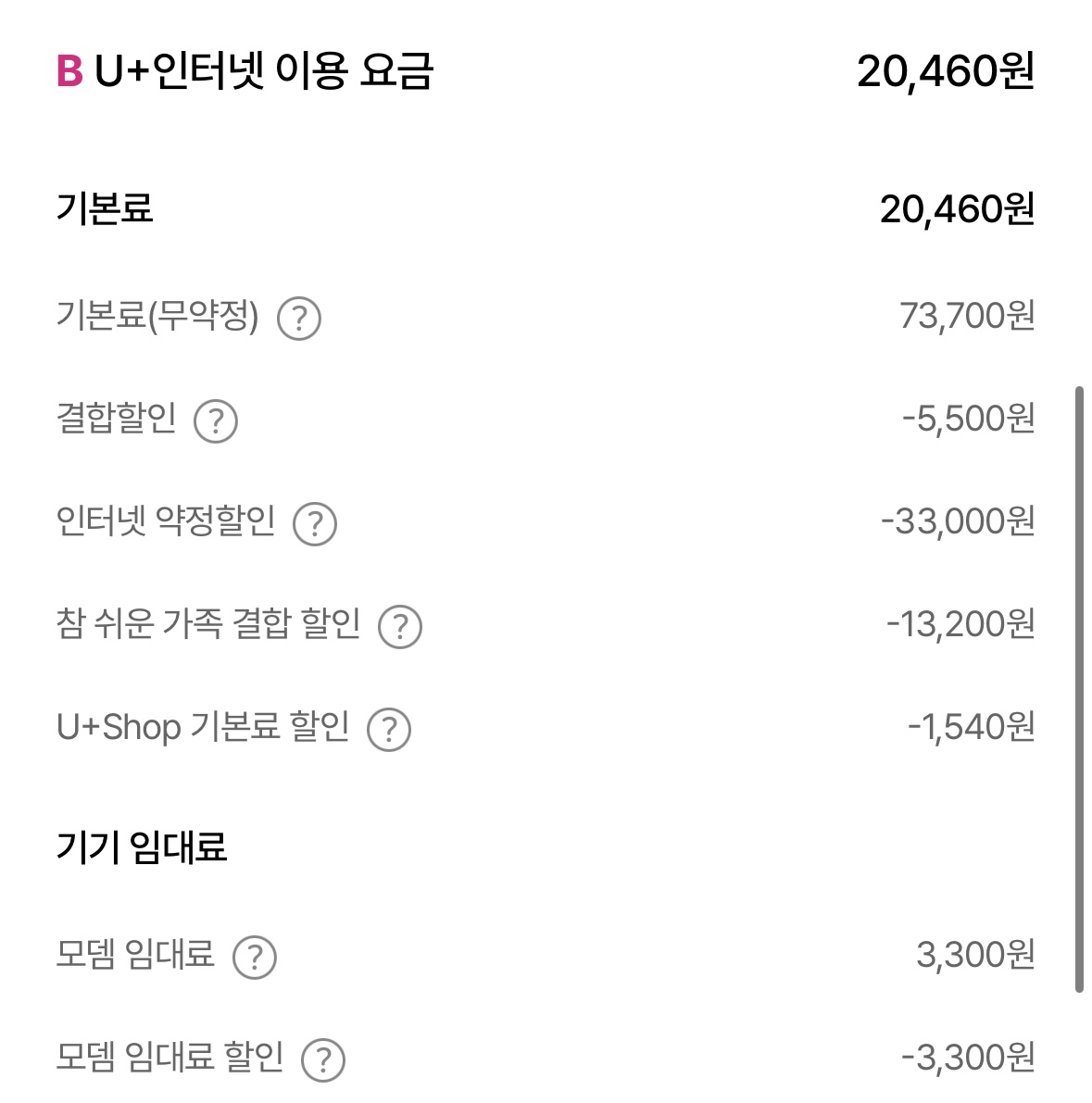This screenshot has width=1092, height=1103.
Task: Click the -5,500원 결합할인 amount
Action: tap(968, 419)
